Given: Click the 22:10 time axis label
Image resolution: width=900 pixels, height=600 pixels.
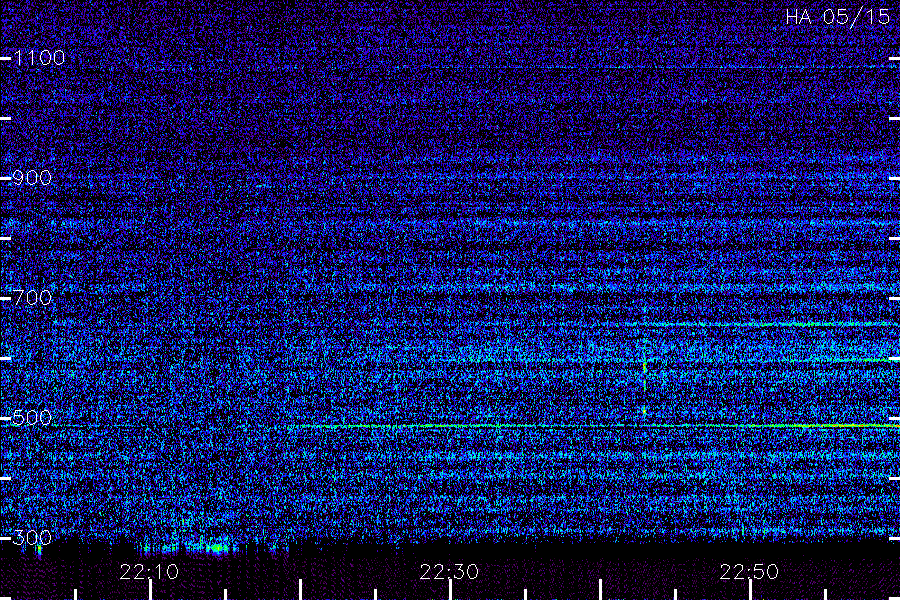Looking at the screenshot, I should [x=149, y=572].
